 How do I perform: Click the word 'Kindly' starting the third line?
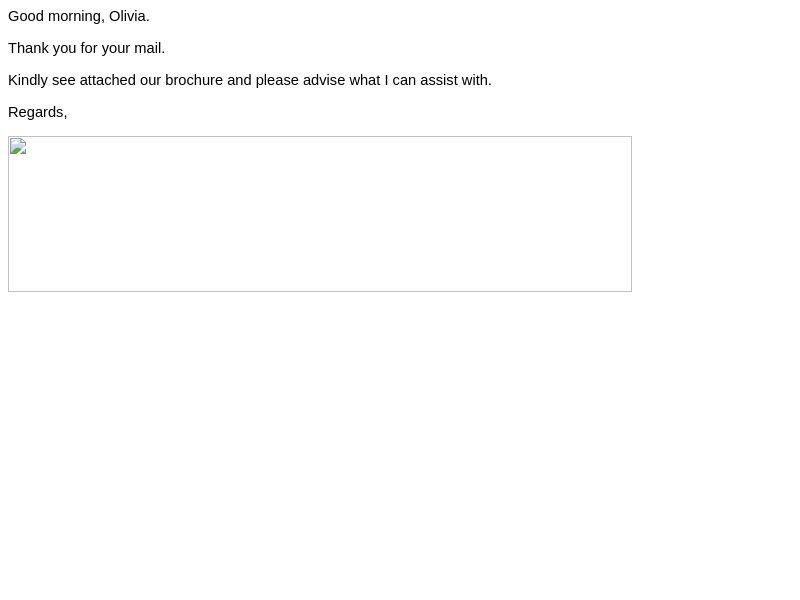(28, 81)
